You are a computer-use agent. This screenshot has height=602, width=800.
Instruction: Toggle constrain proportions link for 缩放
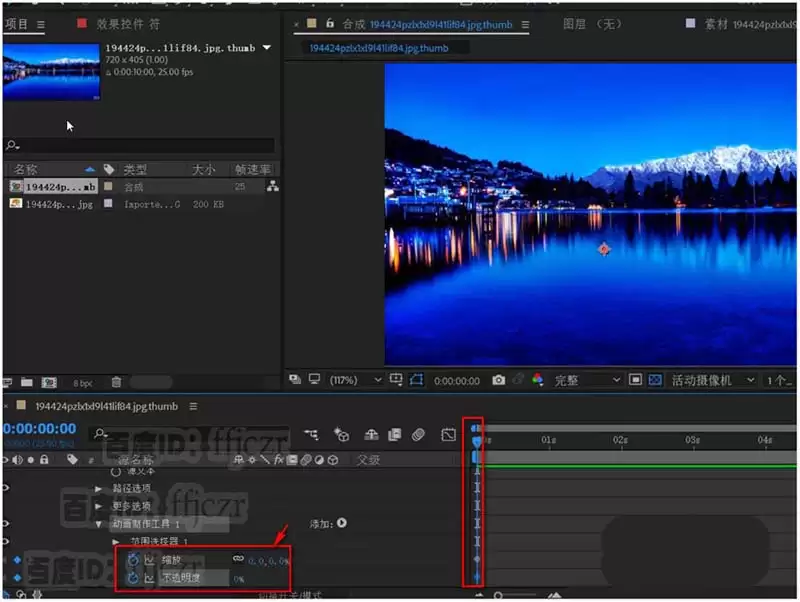tap(238, 559)
